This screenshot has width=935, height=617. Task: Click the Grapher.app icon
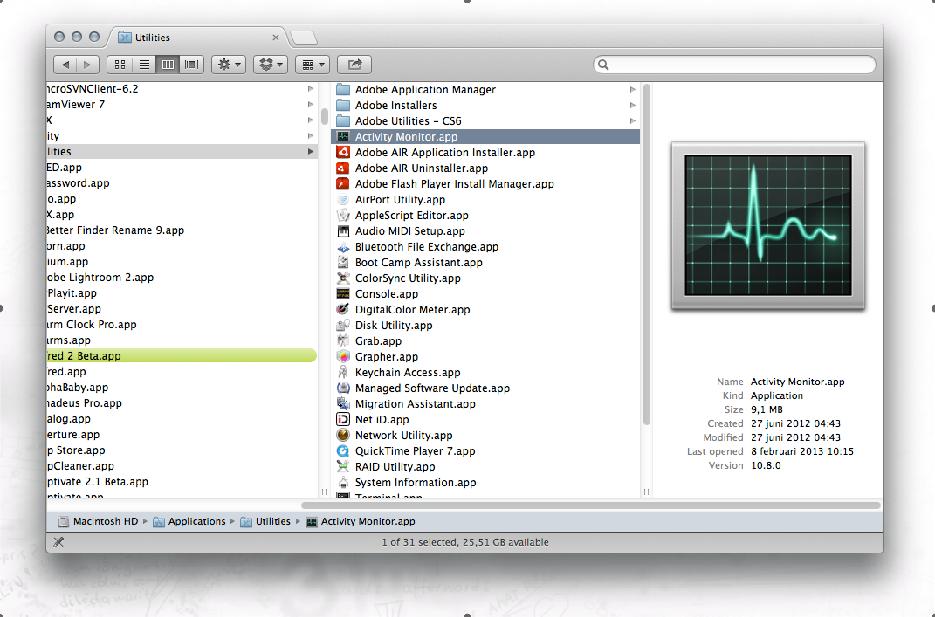click(x=343, y=356)
